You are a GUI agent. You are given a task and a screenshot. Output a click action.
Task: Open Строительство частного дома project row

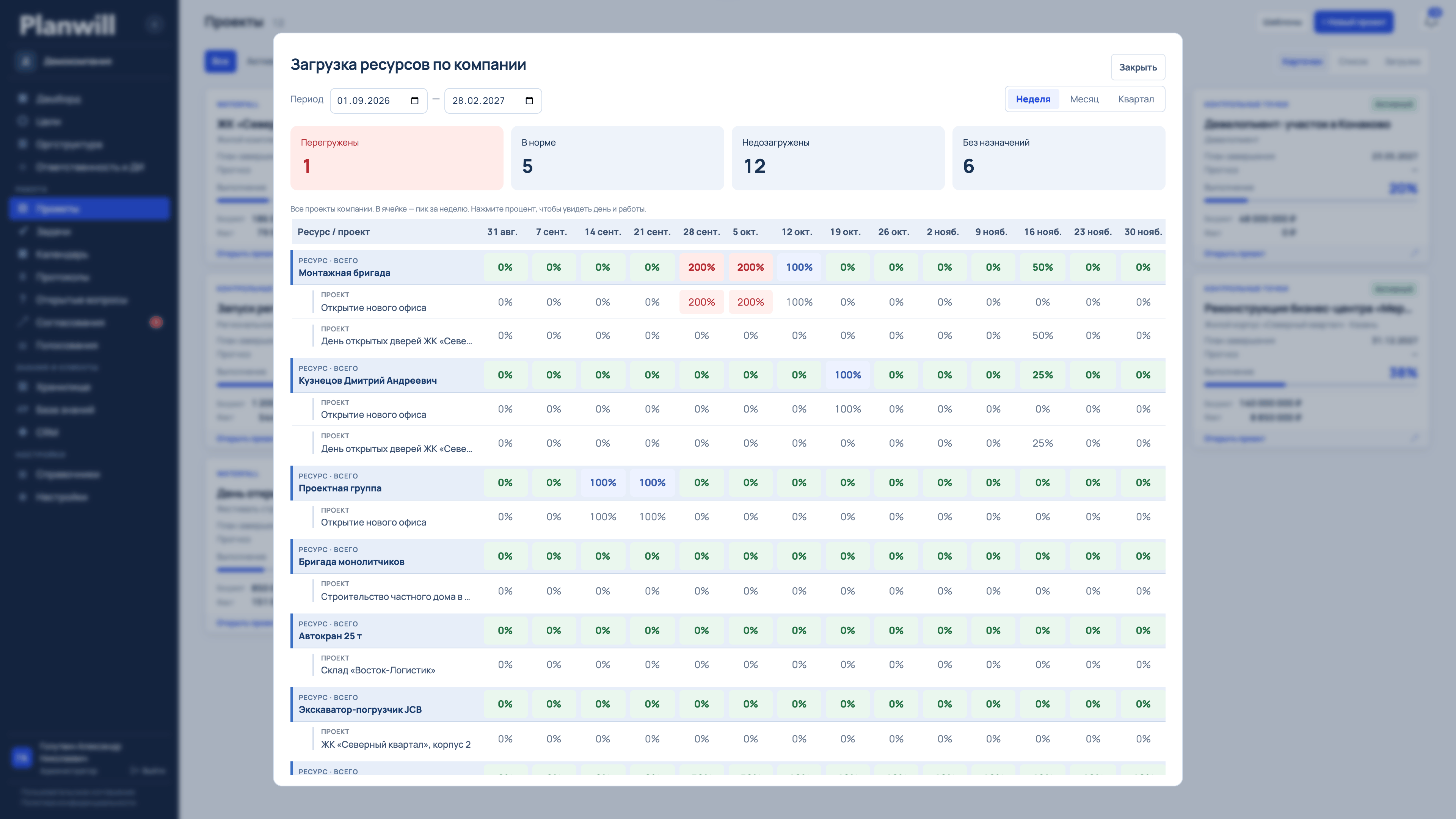click(728, 591)
